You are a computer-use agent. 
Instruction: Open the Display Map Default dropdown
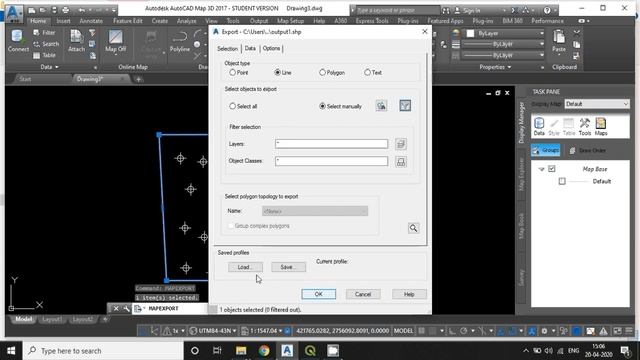(597, 104)
